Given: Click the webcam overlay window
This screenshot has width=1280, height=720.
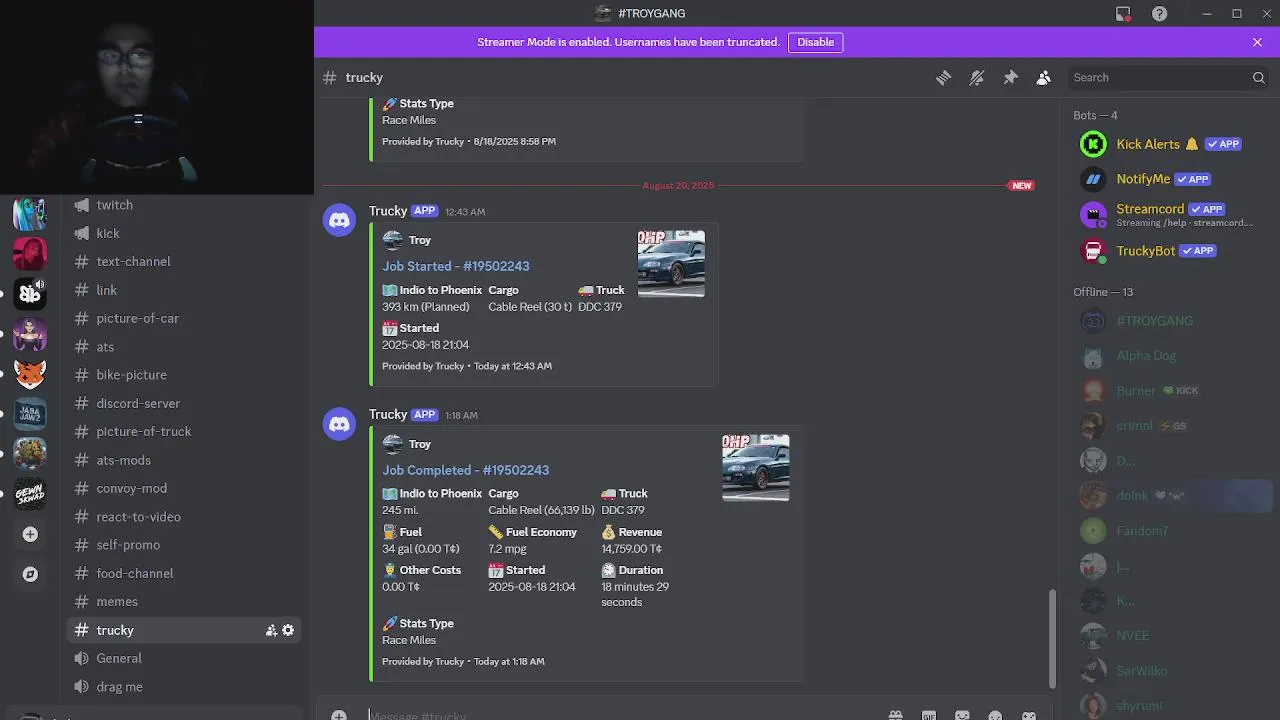Looking at the screenshot, I should [157, 97].
